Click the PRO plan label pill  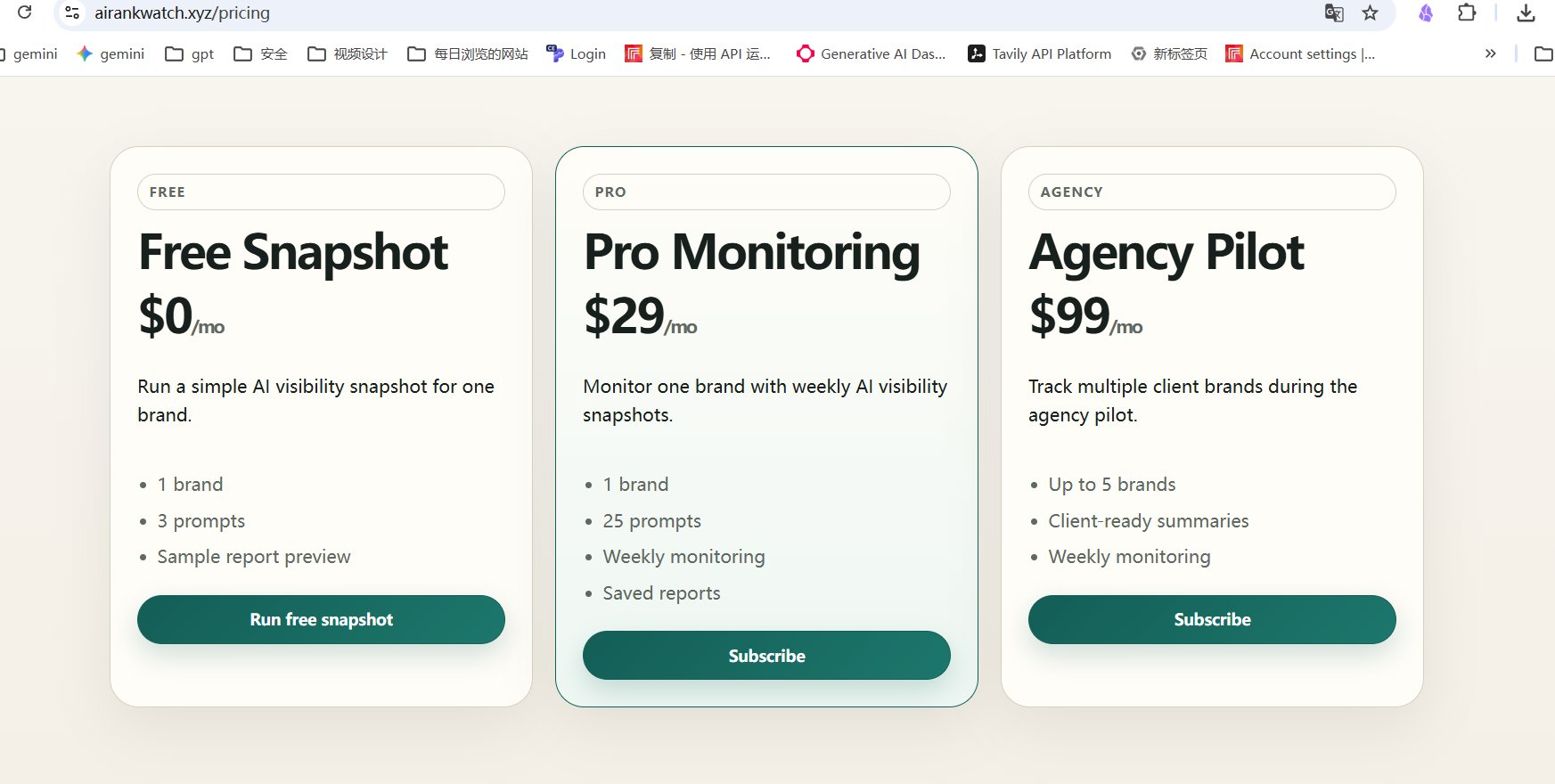click(x=766, y=192)
